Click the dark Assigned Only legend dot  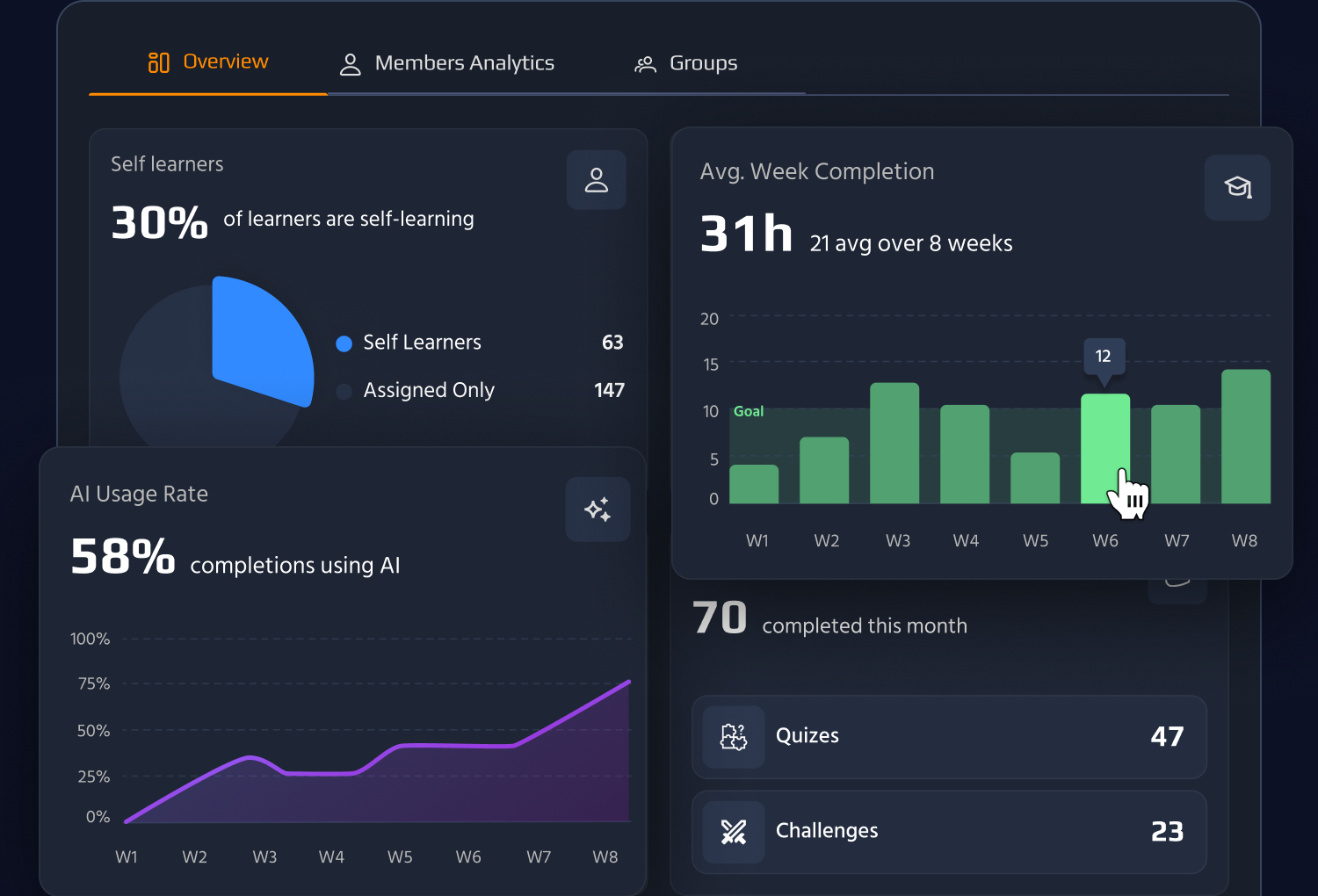(344, 391)
